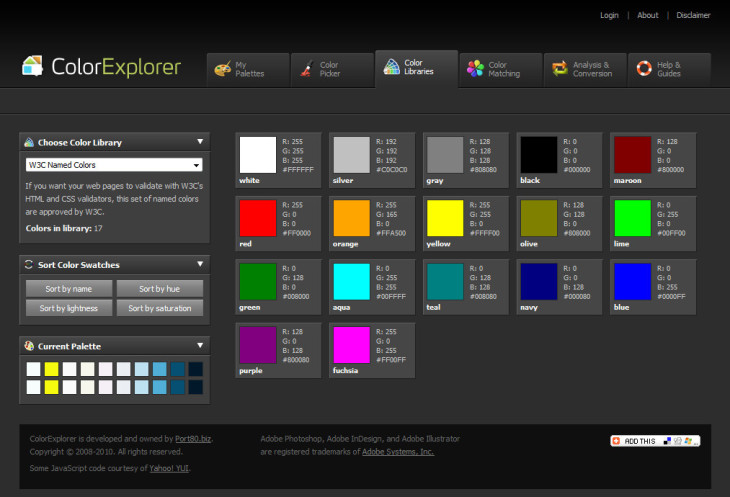This screenshot has width=730, height=497.
Task: Pick the fuchsia color swatch
Action: [350, 345]
